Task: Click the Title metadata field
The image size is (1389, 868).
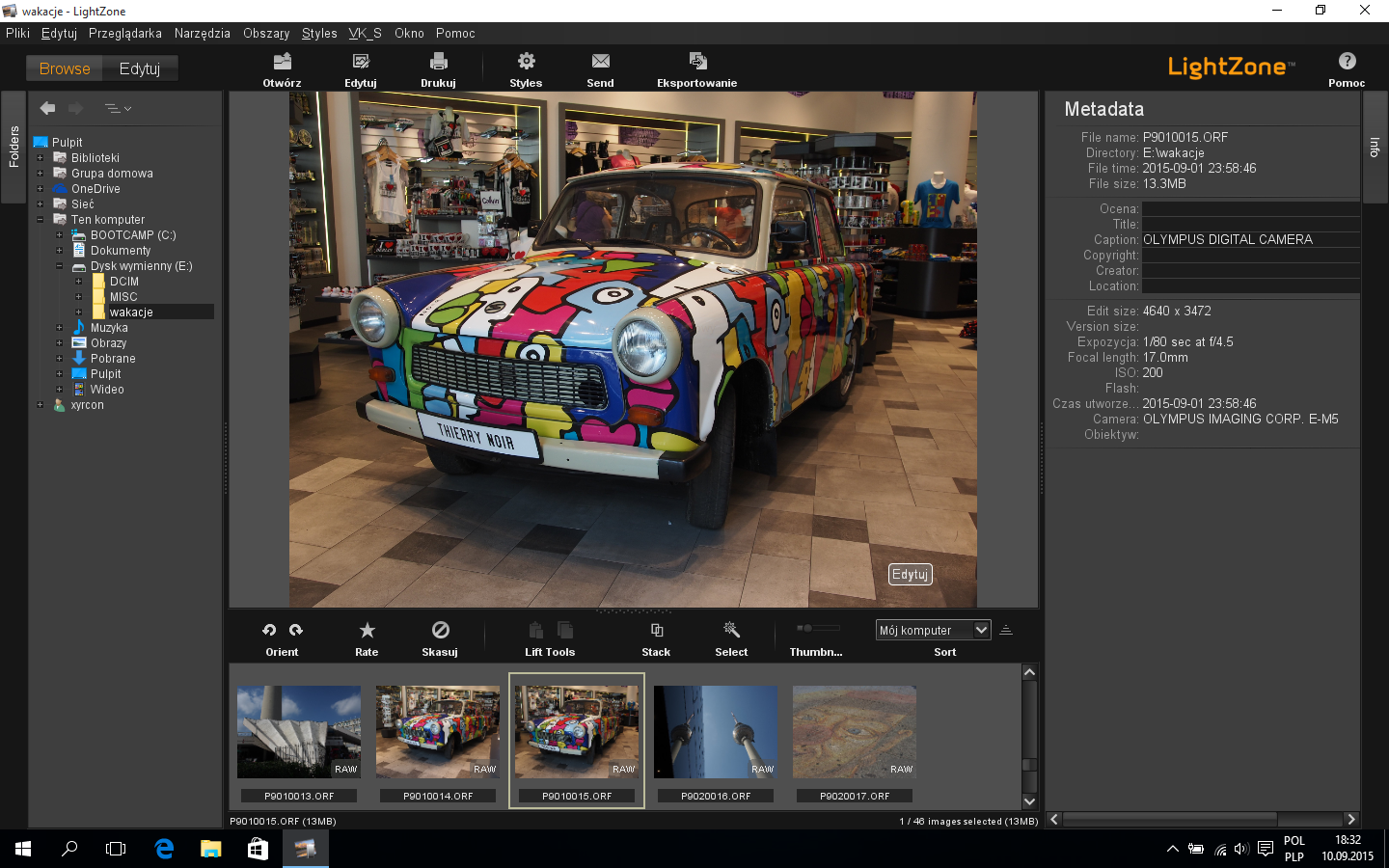Action: point(1251,224)
